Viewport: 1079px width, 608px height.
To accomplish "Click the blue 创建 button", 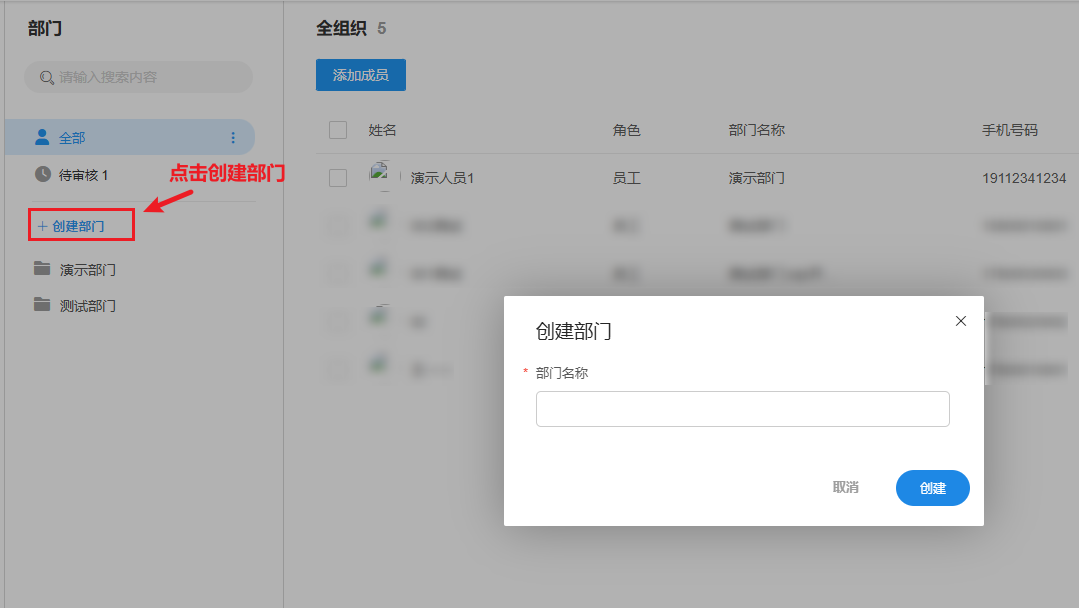I will pos(932,488).
